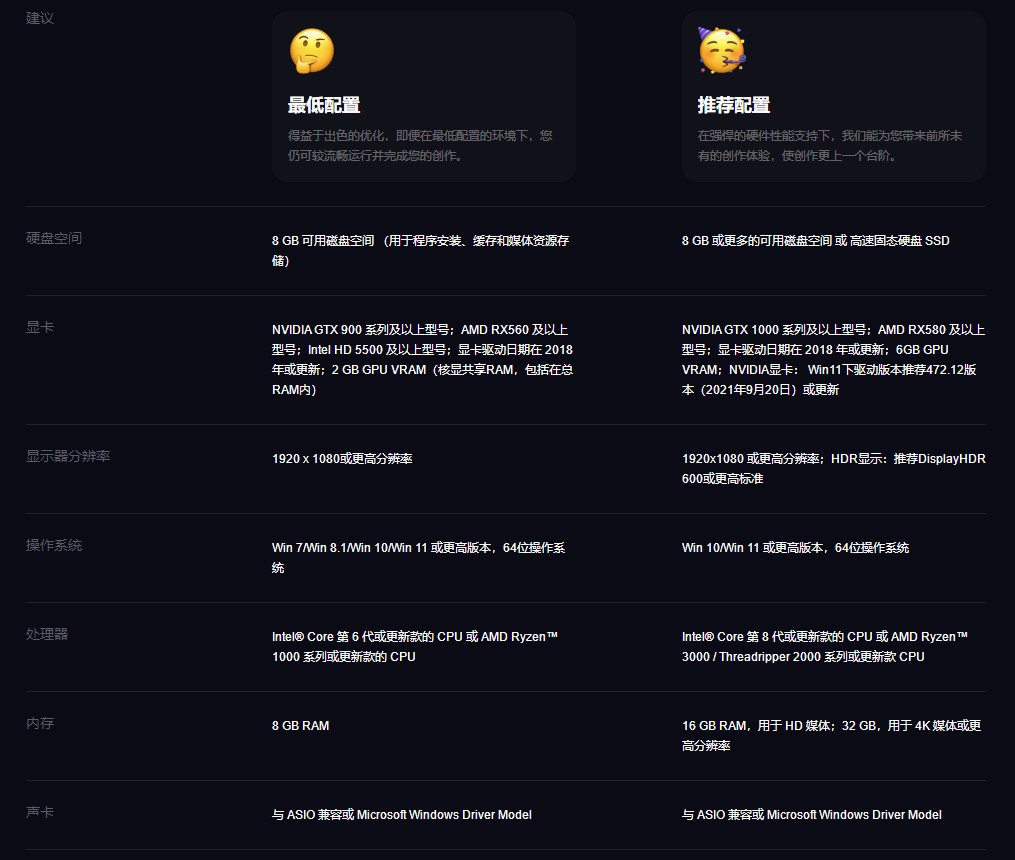Screen dimensions: 1015x860
Task: Click the 最低配置 description starting 得益于出色的优化
Action: point(420,146)
